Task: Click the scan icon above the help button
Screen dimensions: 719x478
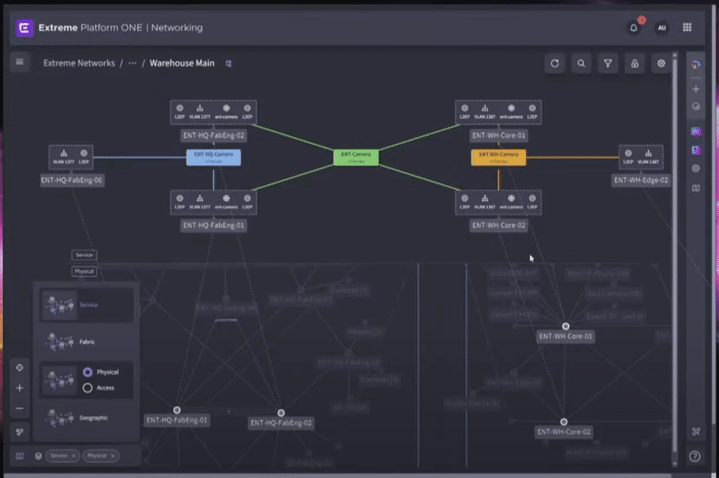Action: (x=696, y=432)
